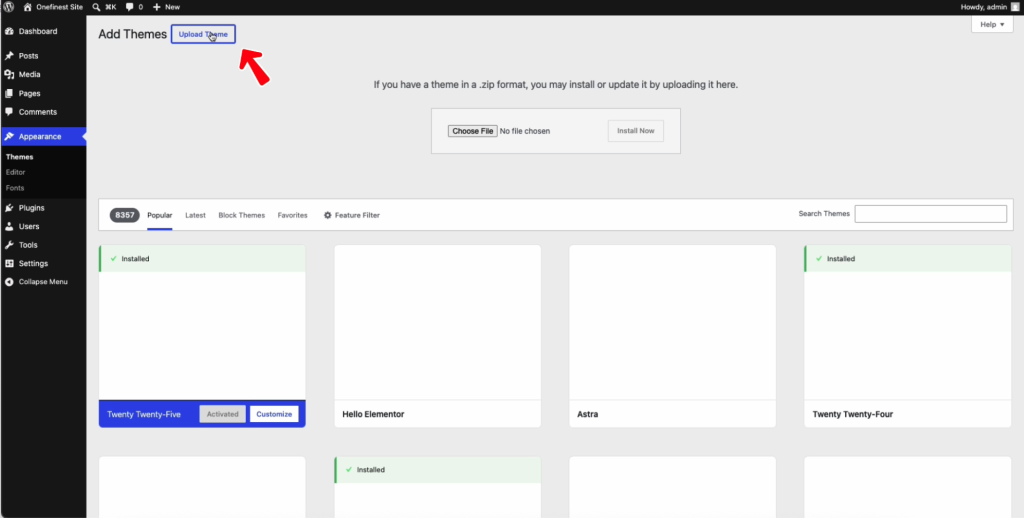
Task: Click the Activated button on Twenty Twenty-Five
Action: [223, 414]
